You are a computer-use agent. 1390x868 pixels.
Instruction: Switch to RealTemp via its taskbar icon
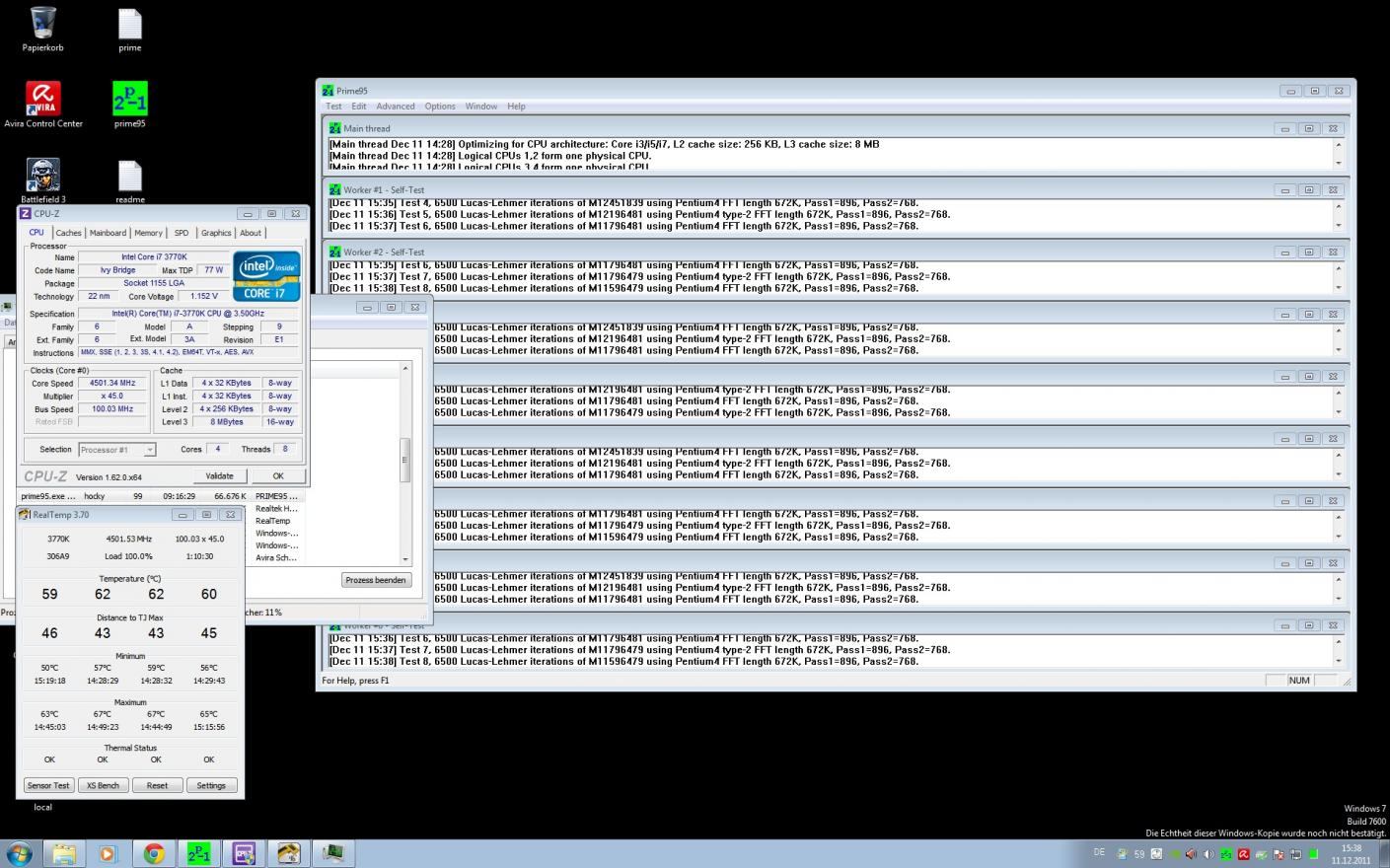(289, 853)
